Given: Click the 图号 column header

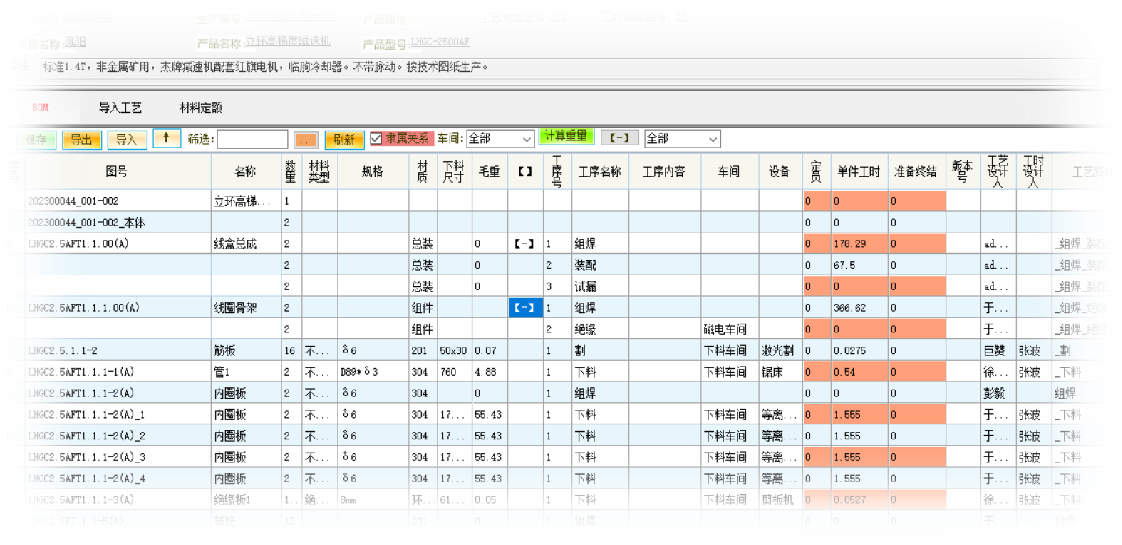Looking at the screenshot, I should coord(117,172).
